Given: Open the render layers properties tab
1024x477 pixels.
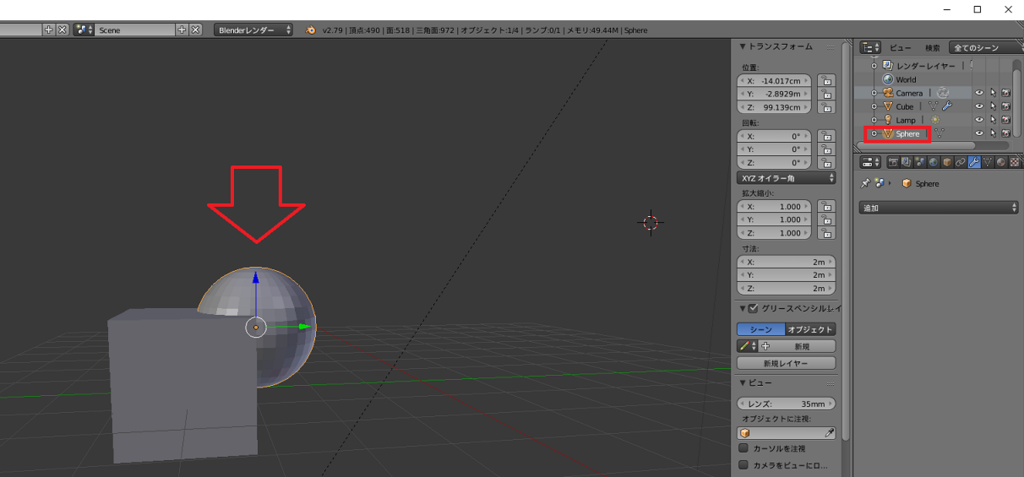Looking at the screenshot, I should [x=906, y=162].
